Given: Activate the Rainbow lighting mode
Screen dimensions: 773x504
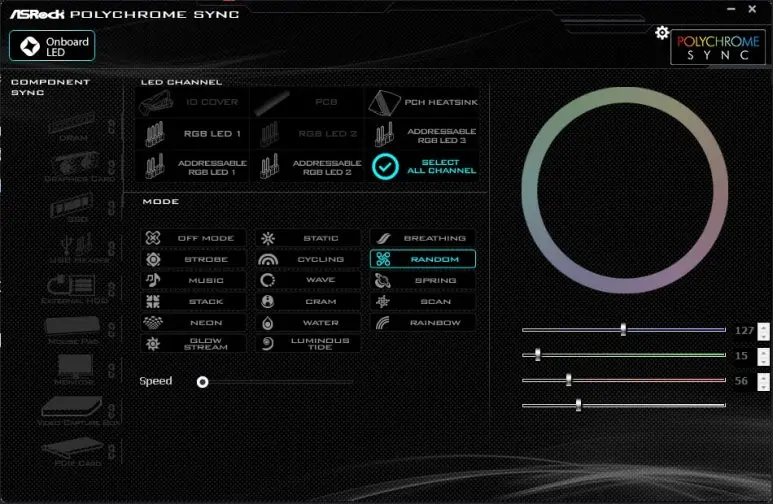Looking at the screenshot, I should pos(422,323).
